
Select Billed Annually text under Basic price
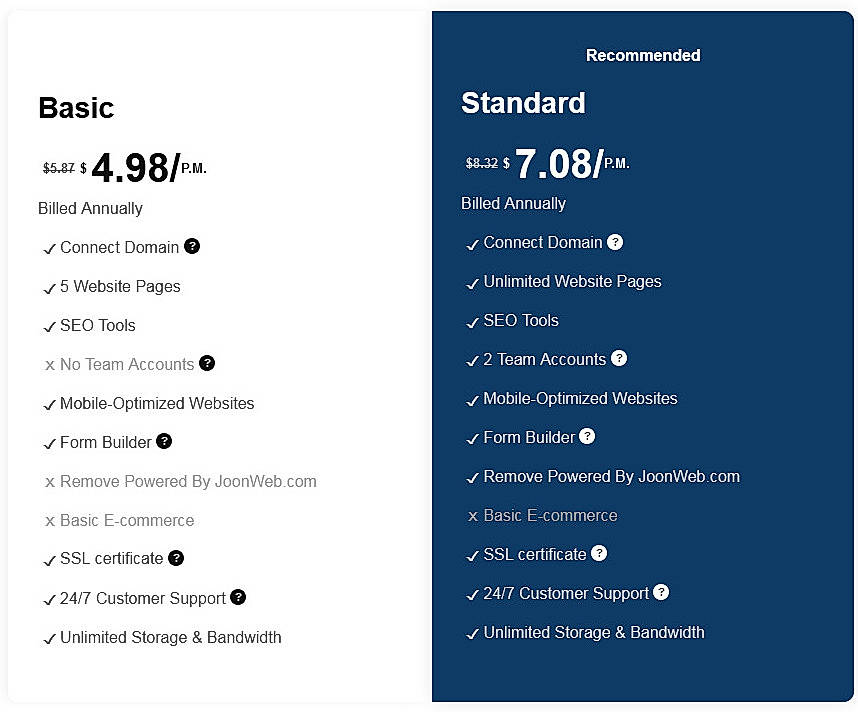(x=89, y=209)
